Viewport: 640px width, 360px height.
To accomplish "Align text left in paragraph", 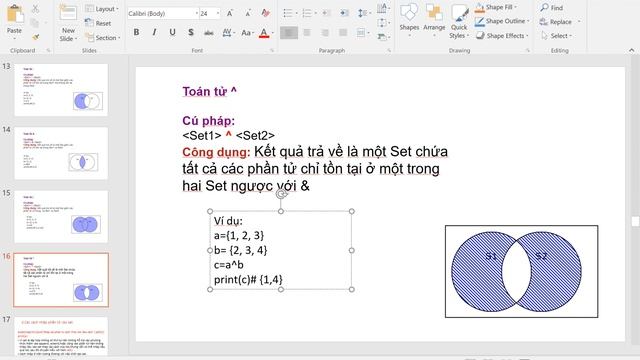I will pos(289,32).
